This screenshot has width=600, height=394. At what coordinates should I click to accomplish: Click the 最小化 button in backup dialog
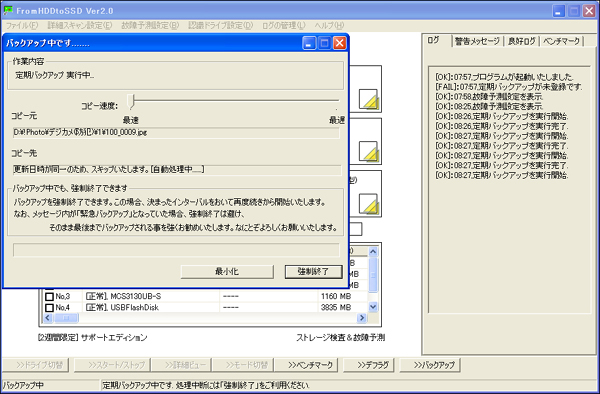pyautogui.click(x=227, y=272)
